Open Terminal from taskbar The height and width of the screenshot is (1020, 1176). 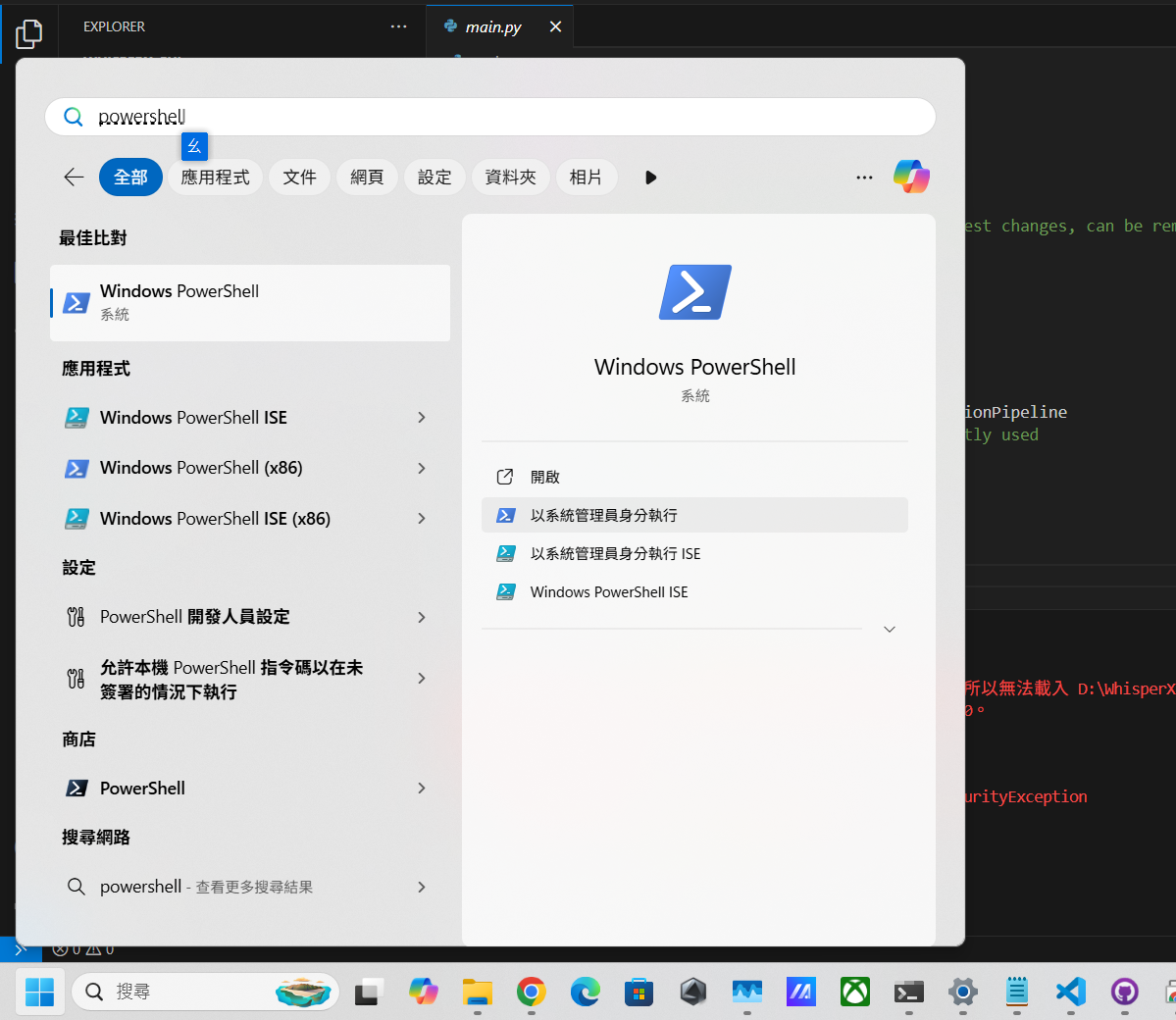(909, 992)
